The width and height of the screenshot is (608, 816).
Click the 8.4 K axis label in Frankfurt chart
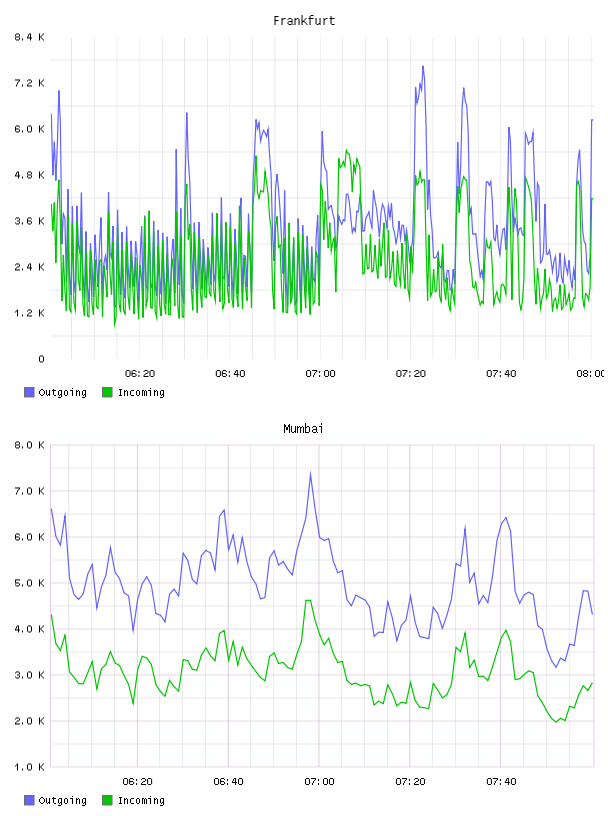pos(29,37)
